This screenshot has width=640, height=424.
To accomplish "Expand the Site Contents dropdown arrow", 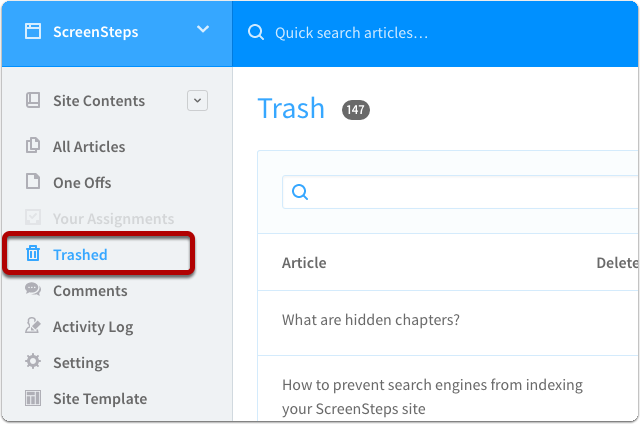I will point(198,100).
